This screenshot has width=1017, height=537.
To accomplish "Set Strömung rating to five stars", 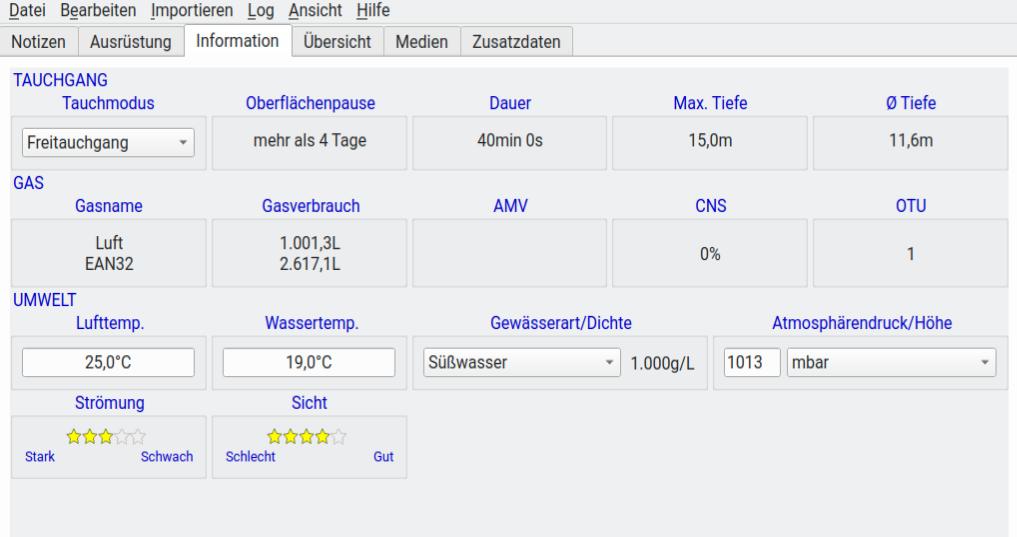I will 138,436.
